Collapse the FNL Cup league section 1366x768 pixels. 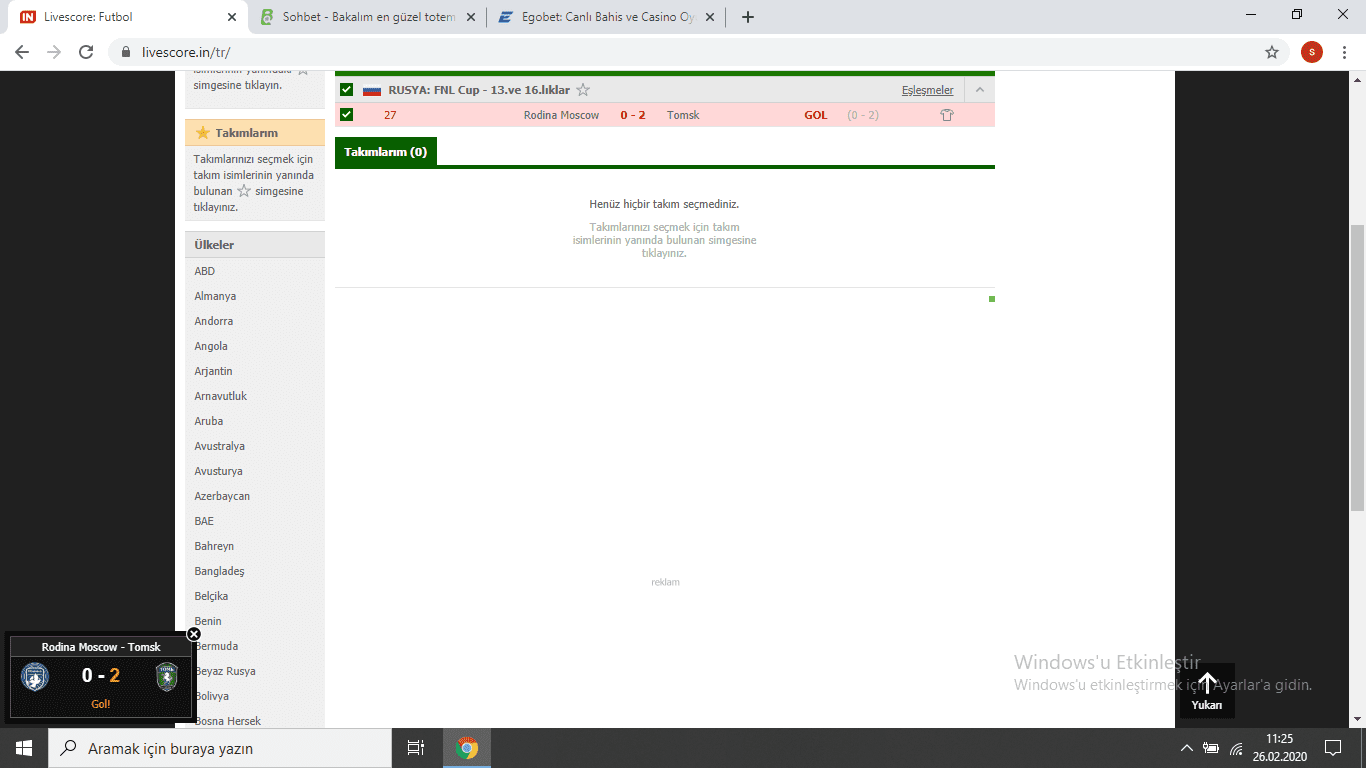[x=979, y=90]
